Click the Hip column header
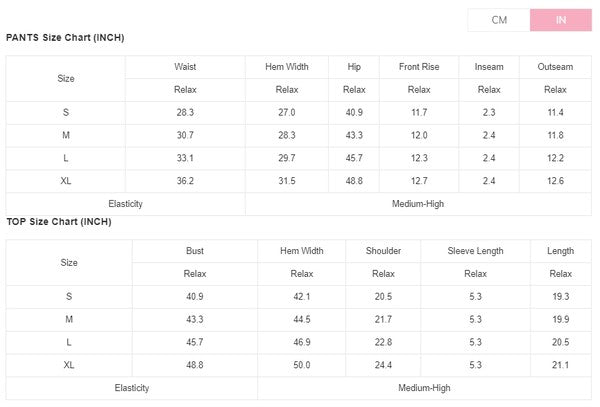600x407 pixels. [354, 67]
